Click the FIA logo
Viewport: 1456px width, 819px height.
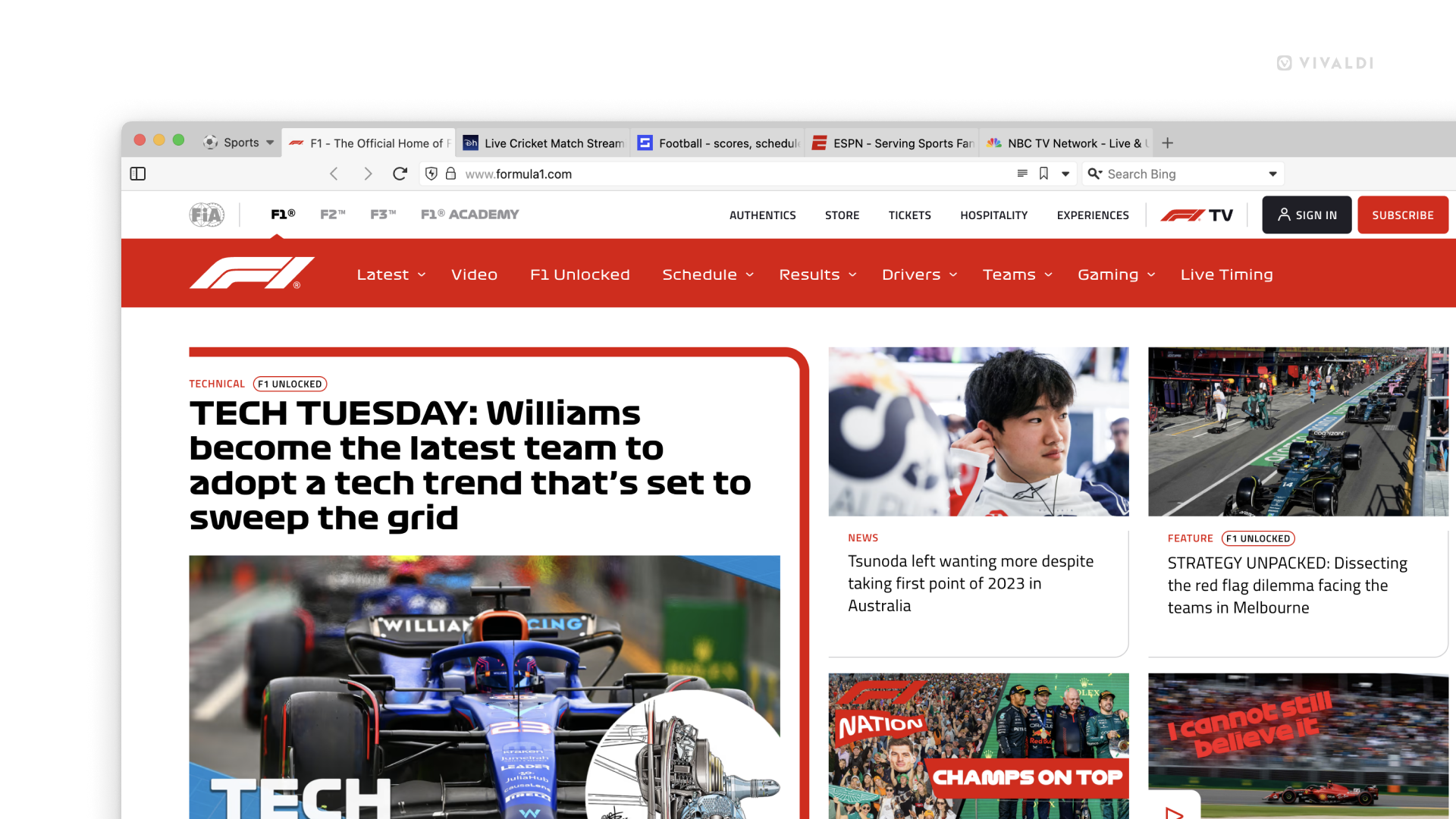(x=206, y=215)
